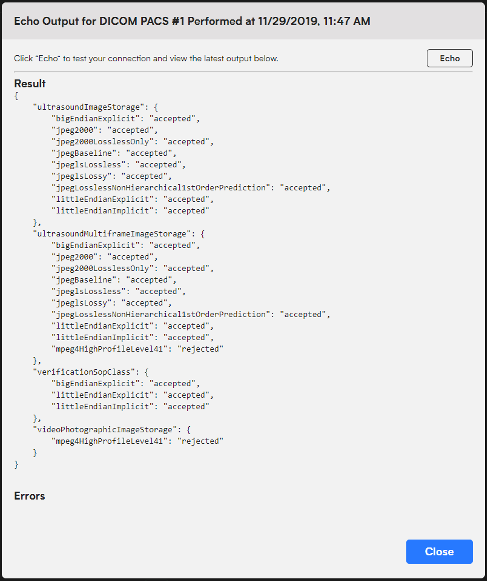The image size is (487, 581).
Task: Select the "verificationSopClass" key line
Action: click(x=91, y=372)
